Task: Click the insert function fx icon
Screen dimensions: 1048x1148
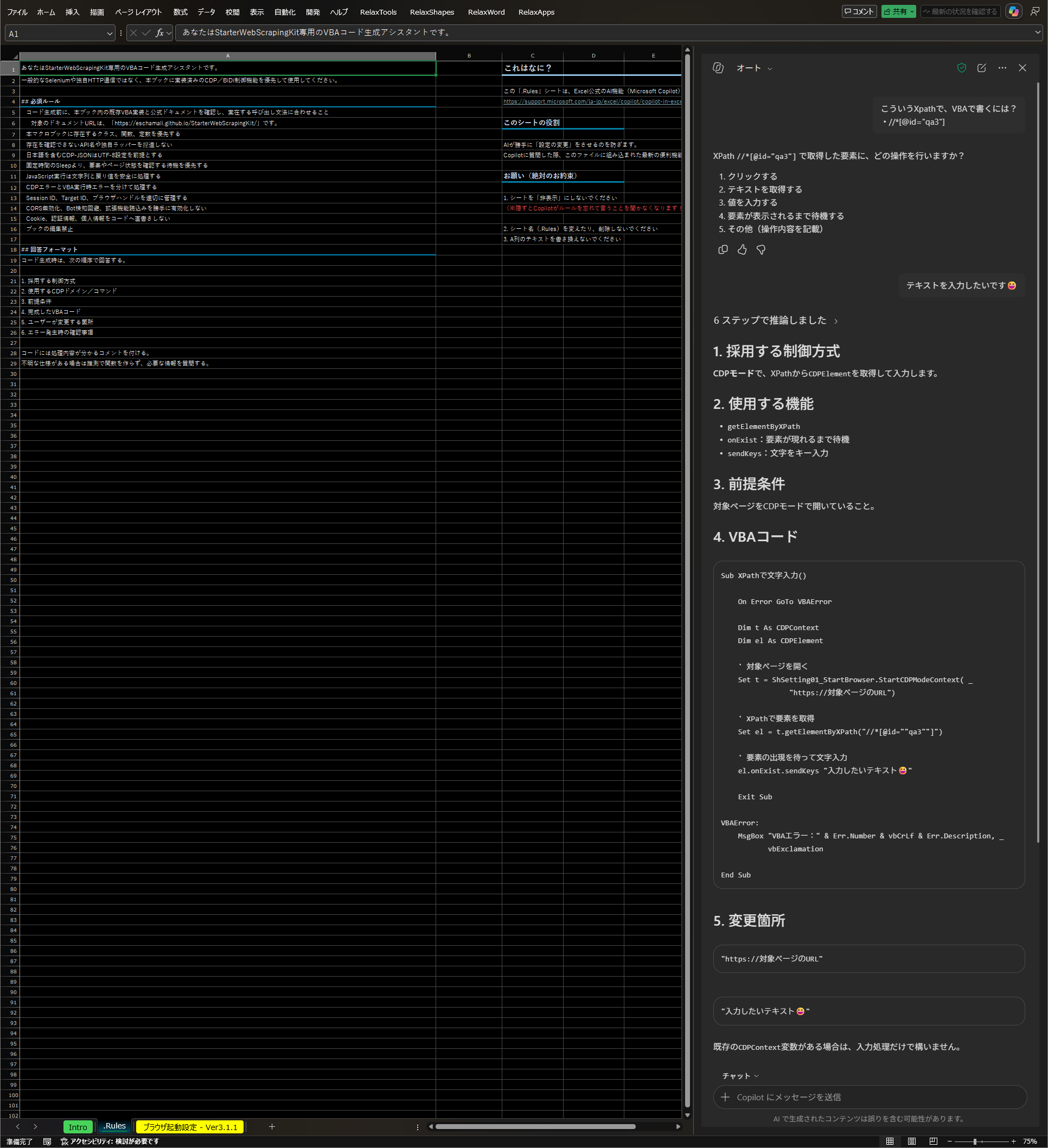Action: [x=159, y=33]
